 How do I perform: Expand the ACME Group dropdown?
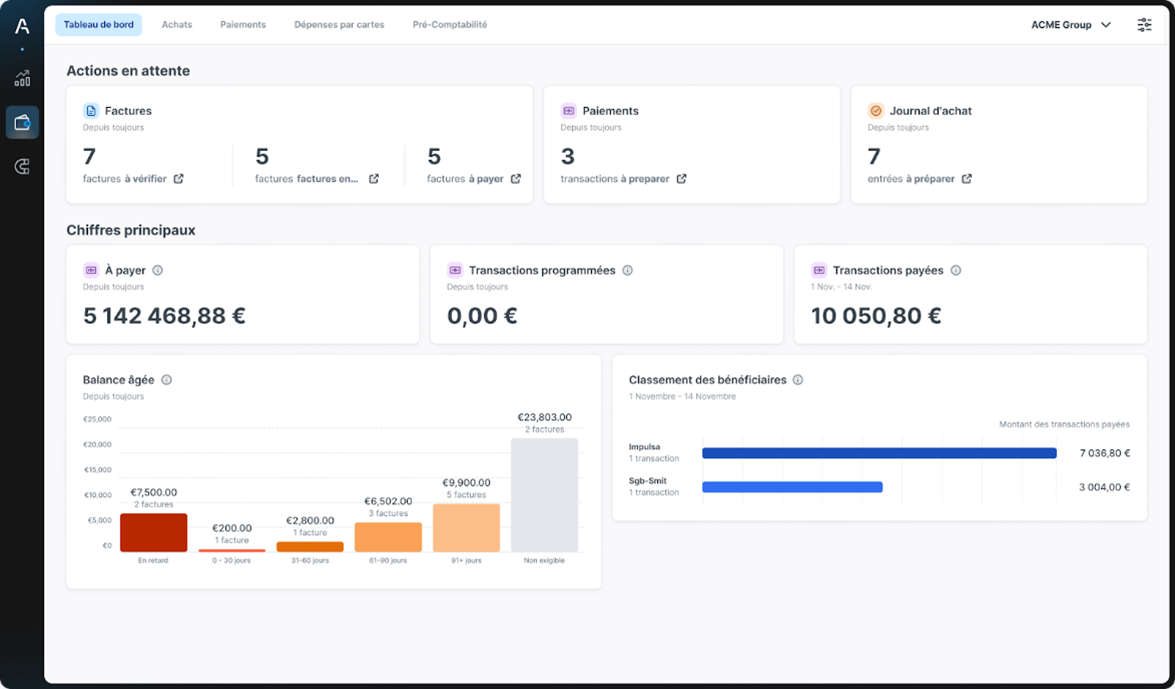1071,24
